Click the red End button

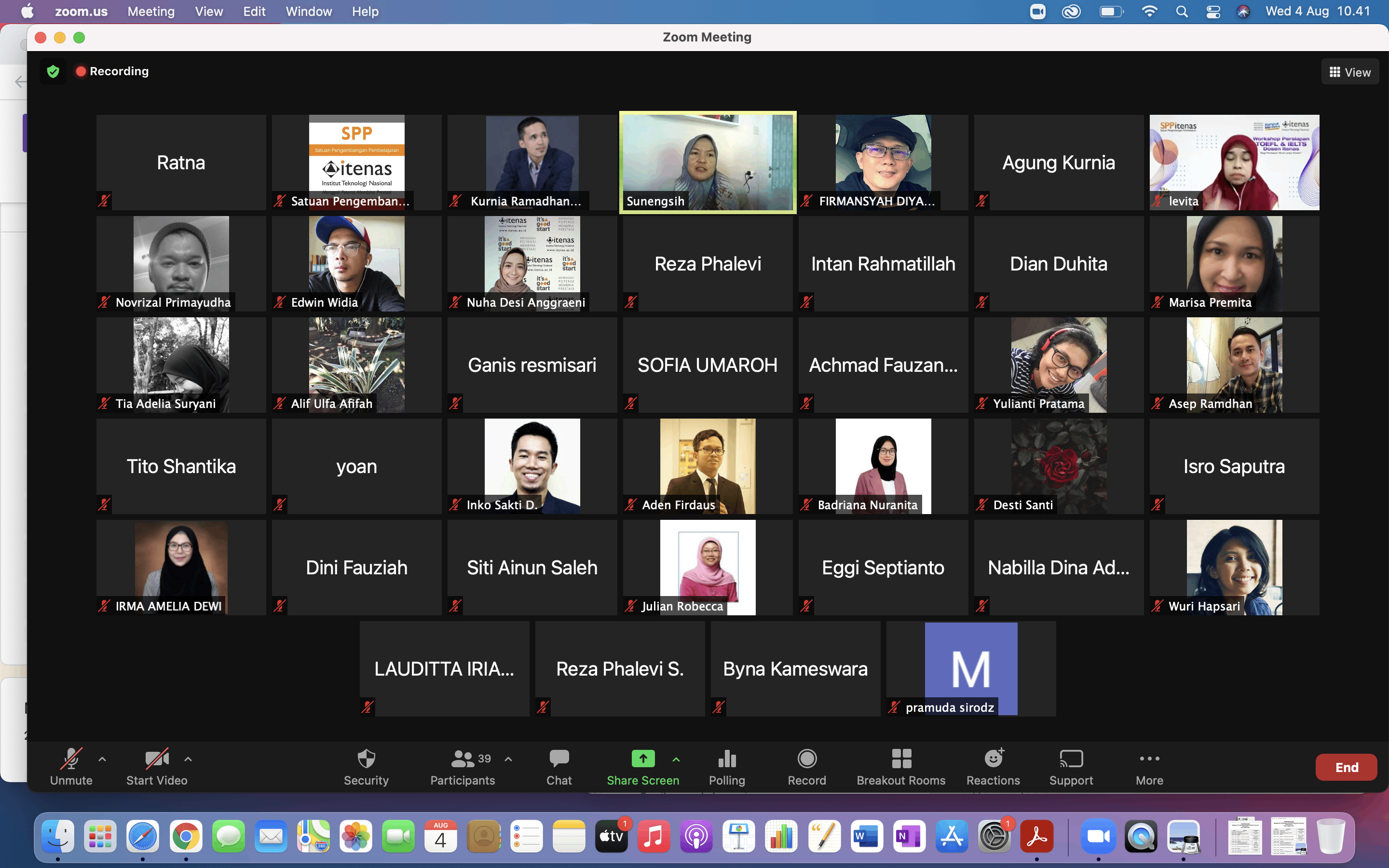pyautogui.click(x=1346, y=767)
